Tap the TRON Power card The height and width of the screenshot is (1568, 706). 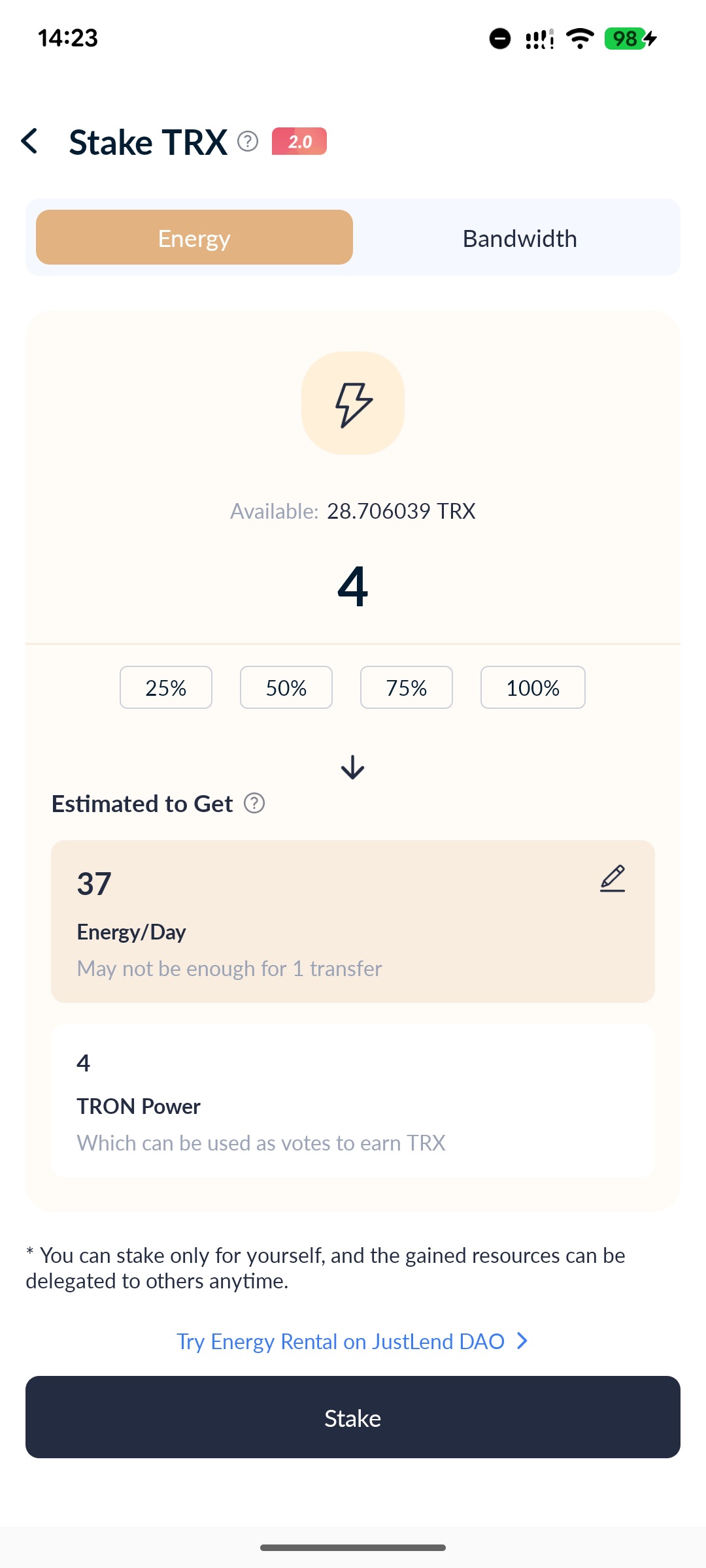tap(353, 1101)
